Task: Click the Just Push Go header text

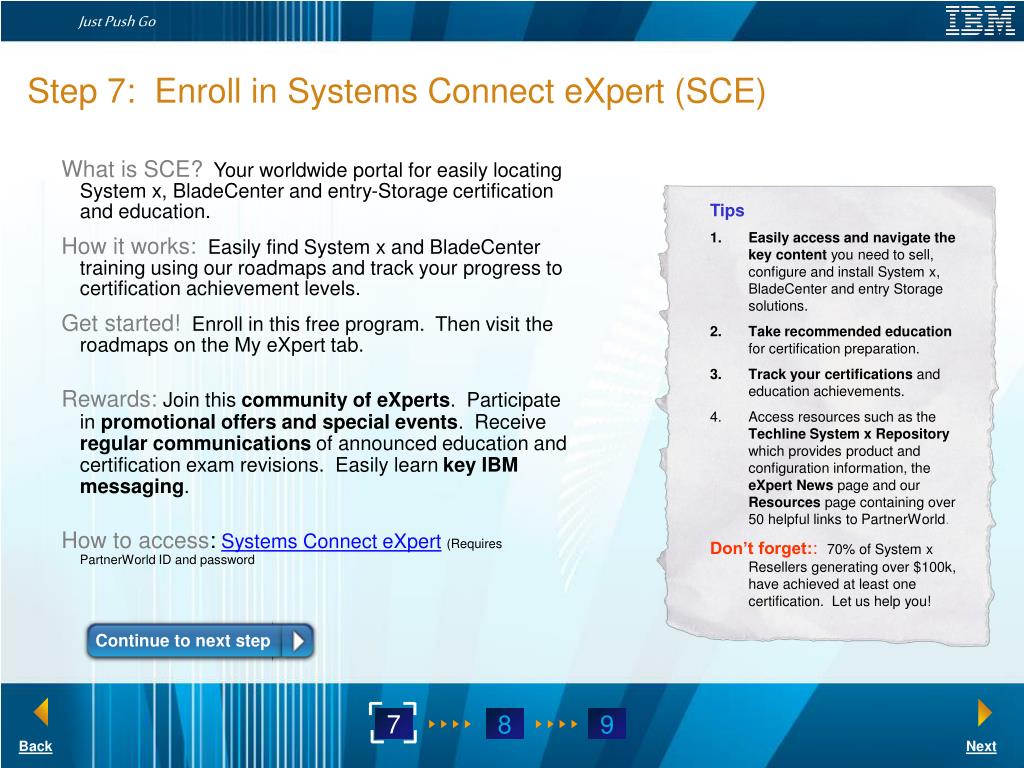Action: point(117,21)
